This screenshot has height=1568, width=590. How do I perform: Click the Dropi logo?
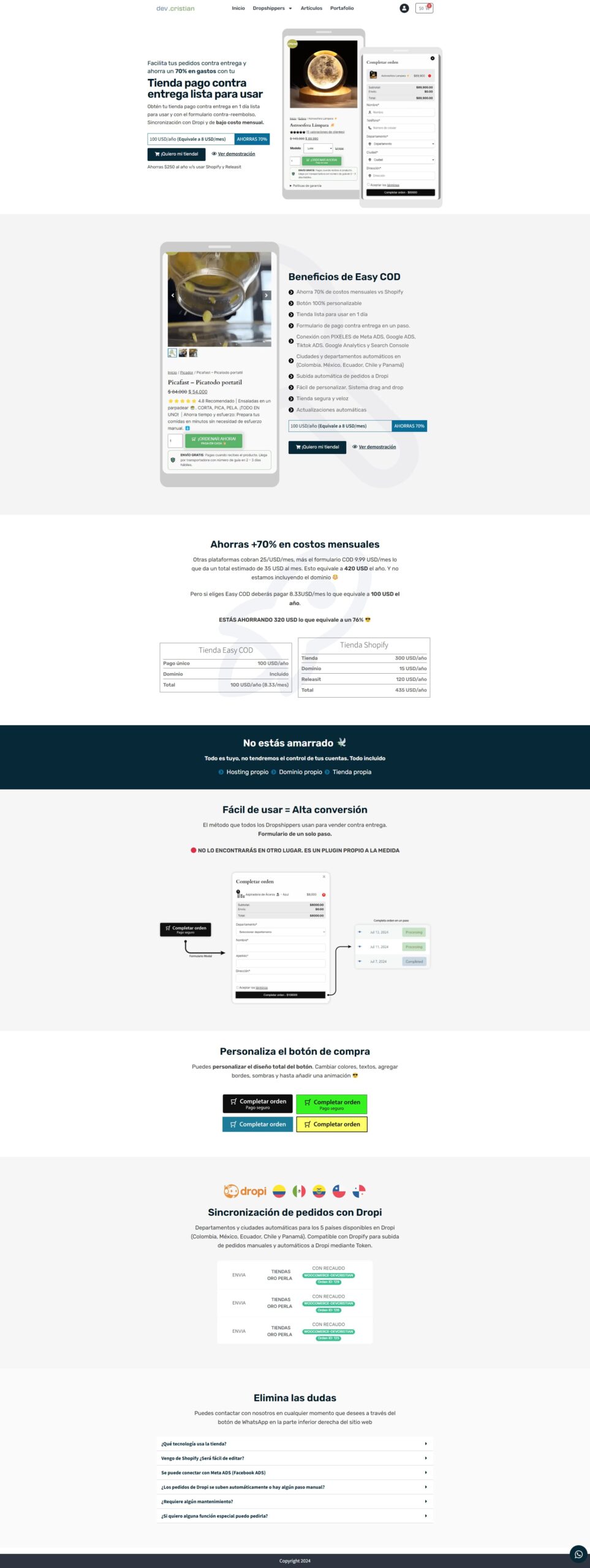click(x=245, y=1191)
